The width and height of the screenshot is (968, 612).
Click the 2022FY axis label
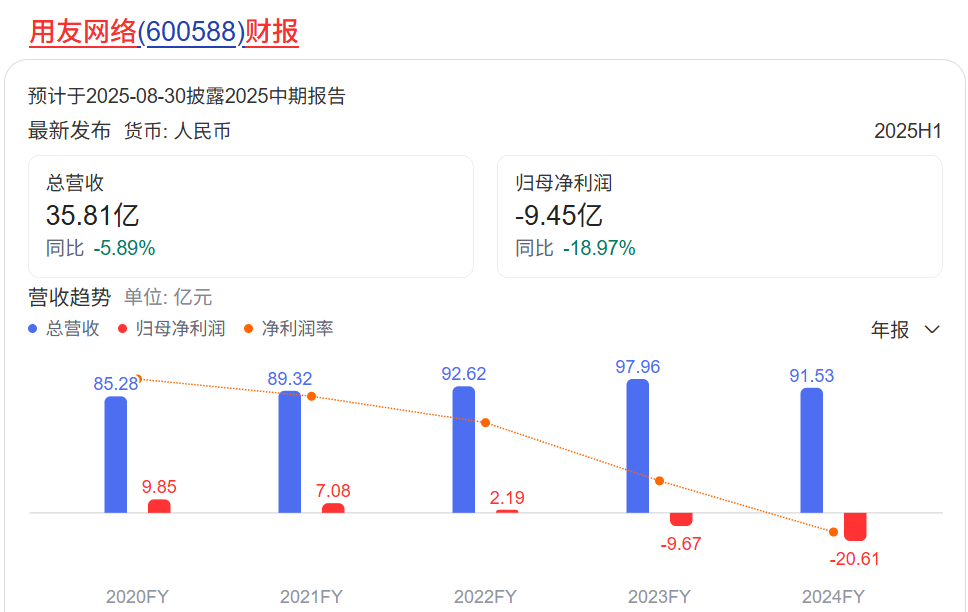(x=485, y=597)
